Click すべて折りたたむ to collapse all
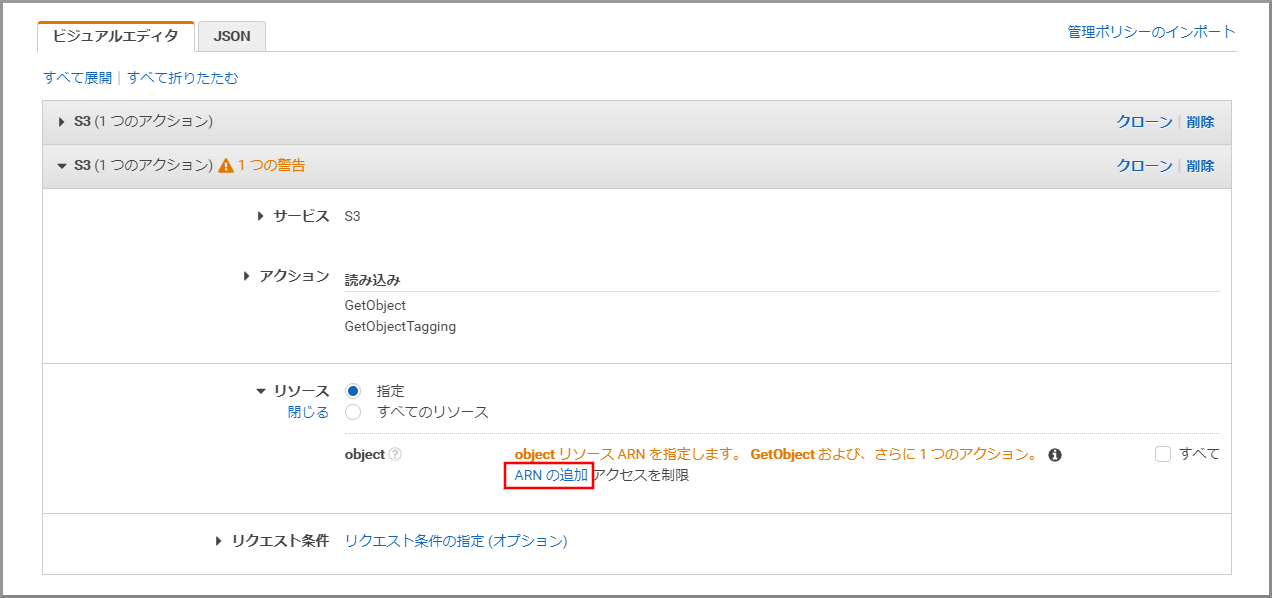This screenshot has width=1272, height=598. (x=183, y=78)
